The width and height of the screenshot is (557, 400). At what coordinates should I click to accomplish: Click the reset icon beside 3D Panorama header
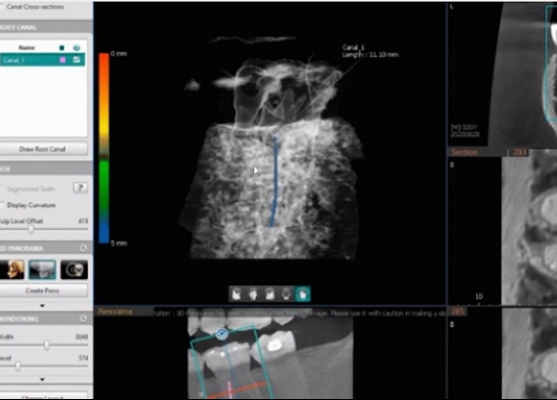[83, 248]
